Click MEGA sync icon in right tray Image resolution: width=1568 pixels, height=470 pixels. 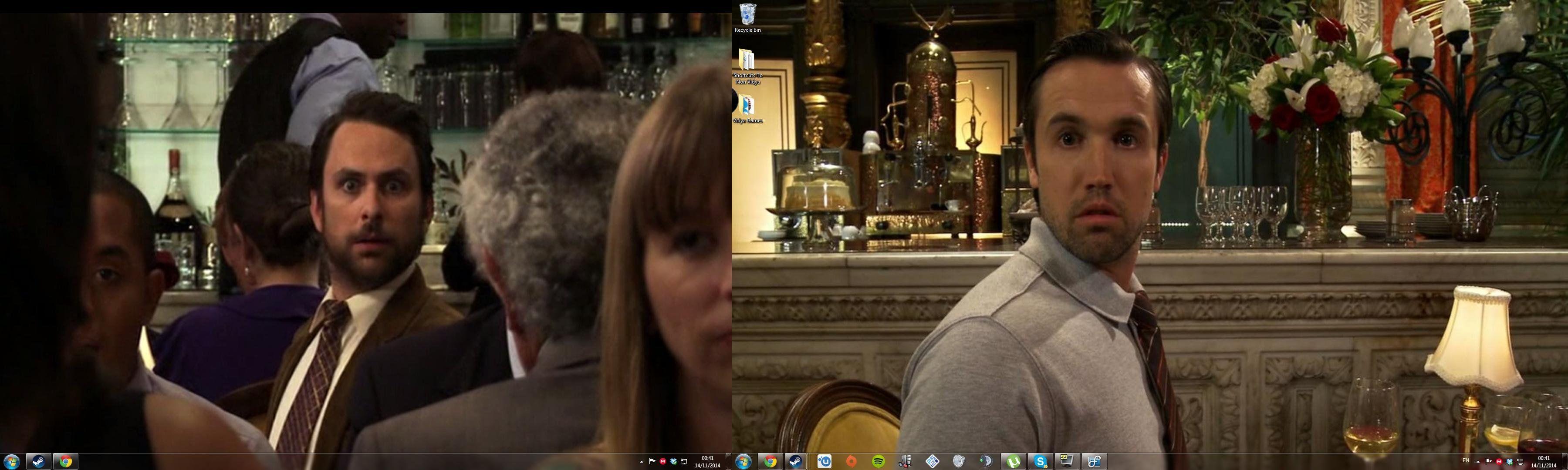[1499, 462]
